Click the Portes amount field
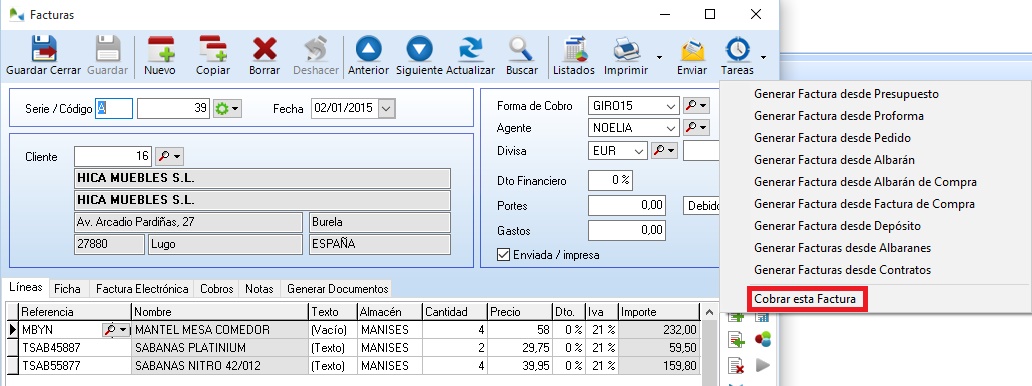This screenshot has height=386, width=1032. click(627, 206)
